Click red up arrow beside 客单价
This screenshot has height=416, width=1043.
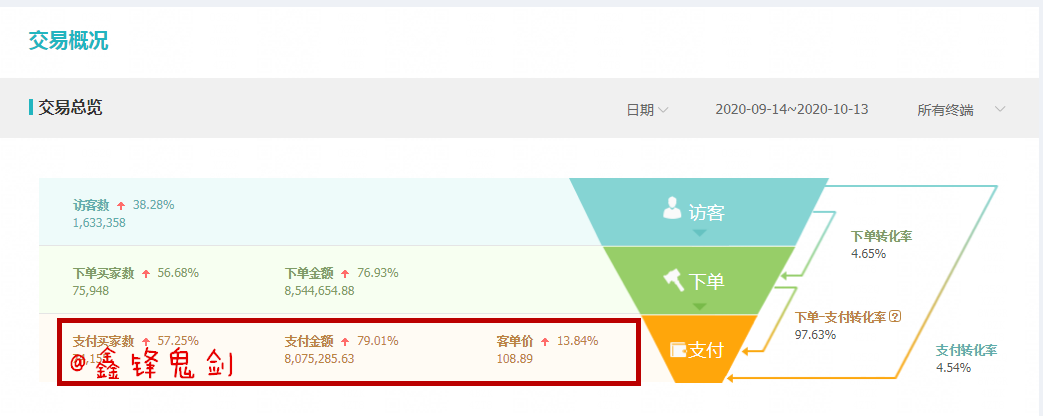545,341
